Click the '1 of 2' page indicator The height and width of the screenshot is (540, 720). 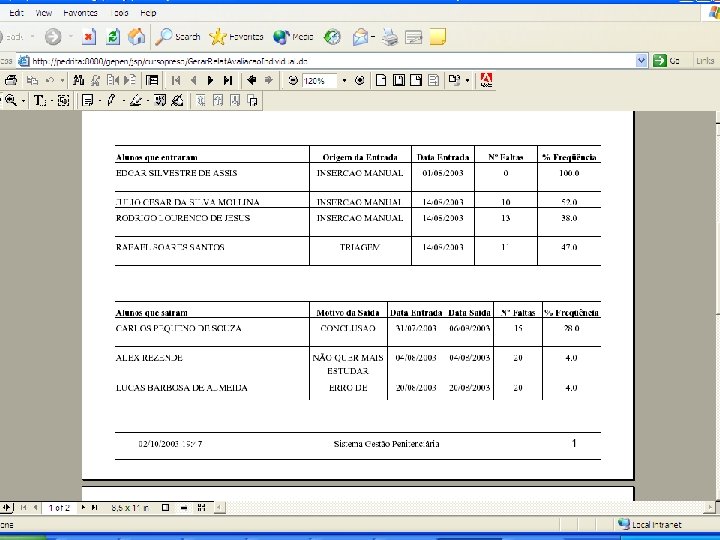[59, 508]
